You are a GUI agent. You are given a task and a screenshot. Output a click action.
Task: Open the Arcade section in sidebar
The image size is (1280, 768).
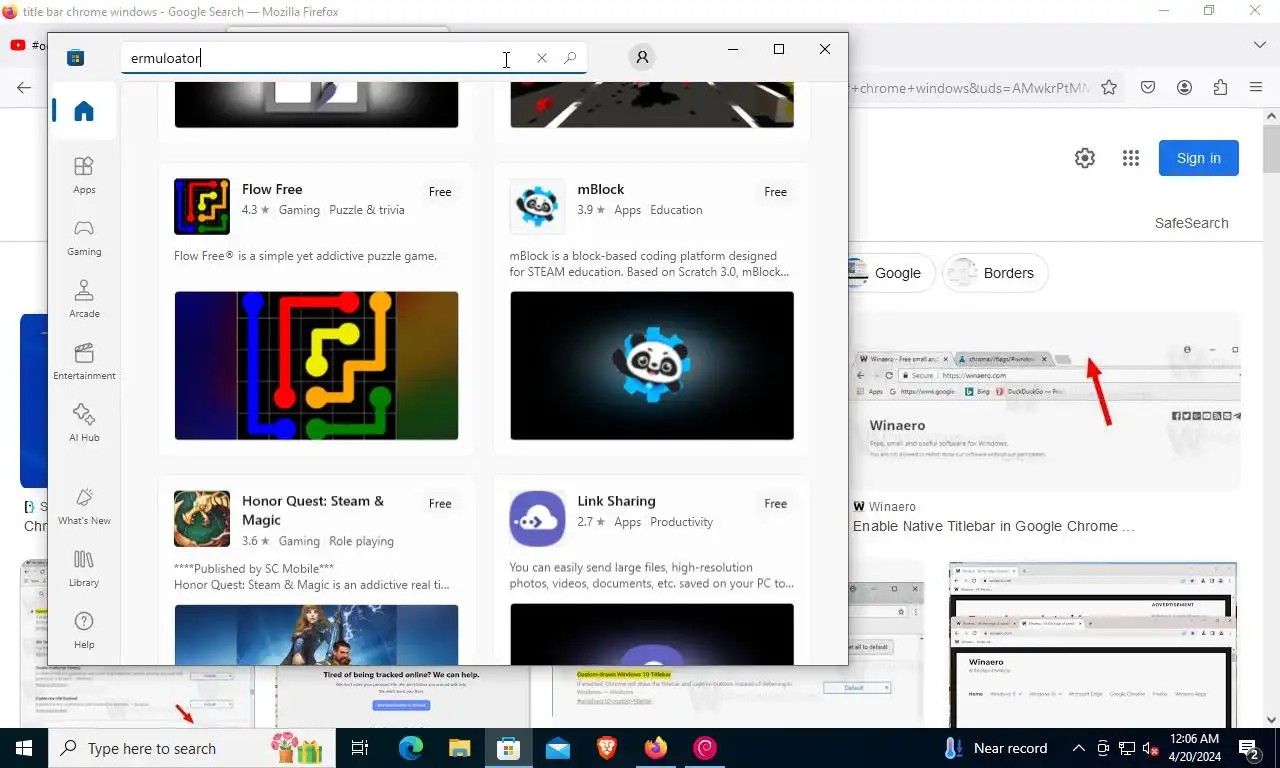coord(84,299)
